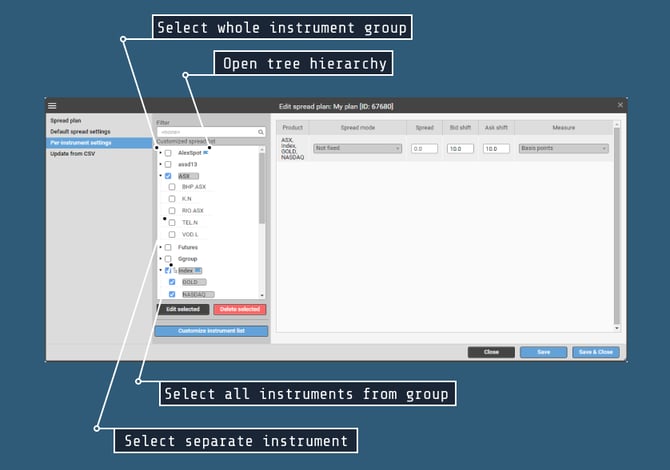Click the Bid shift input field
670x470 pixels.
point(461,148)
